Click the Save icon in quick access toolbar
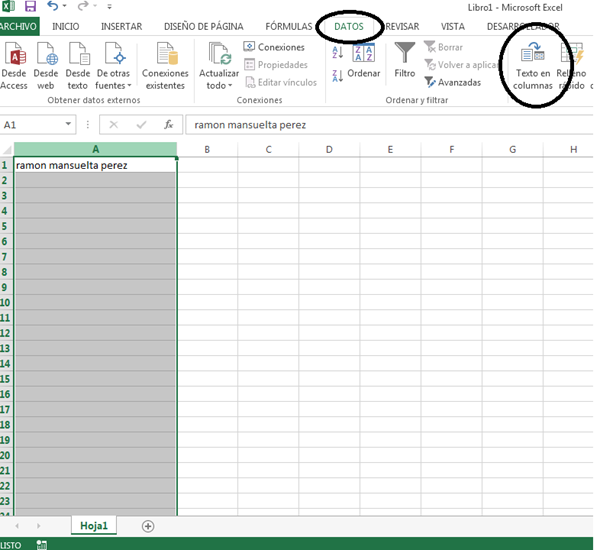Screen dimensions: 600x550 [x=30, y=7]
